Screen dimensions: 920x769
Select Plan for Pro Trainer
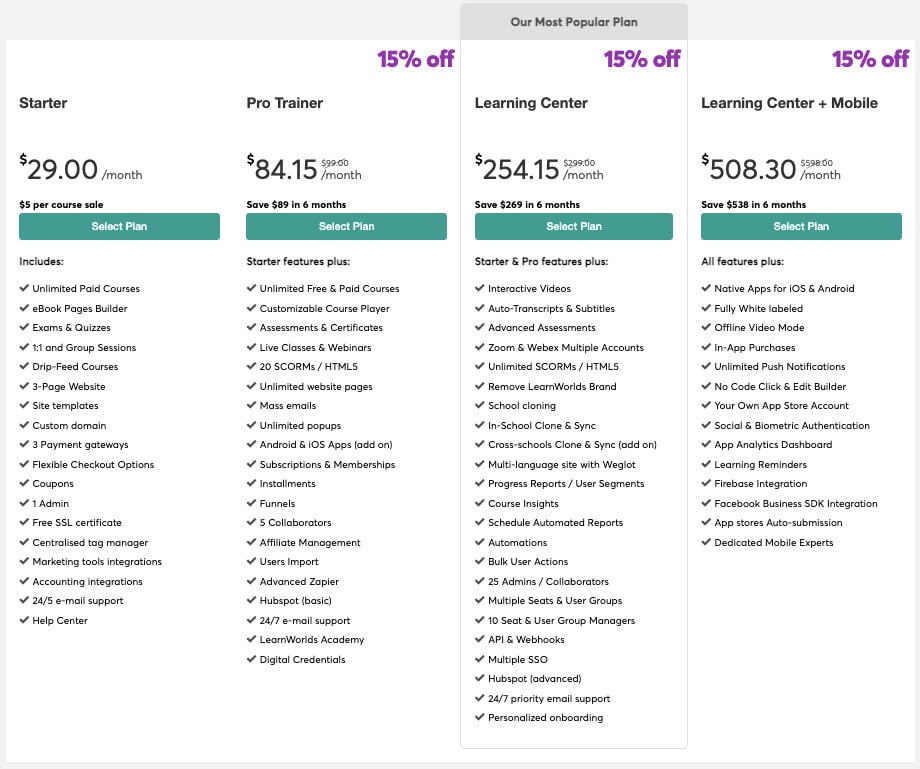click(x=346, y=226)
